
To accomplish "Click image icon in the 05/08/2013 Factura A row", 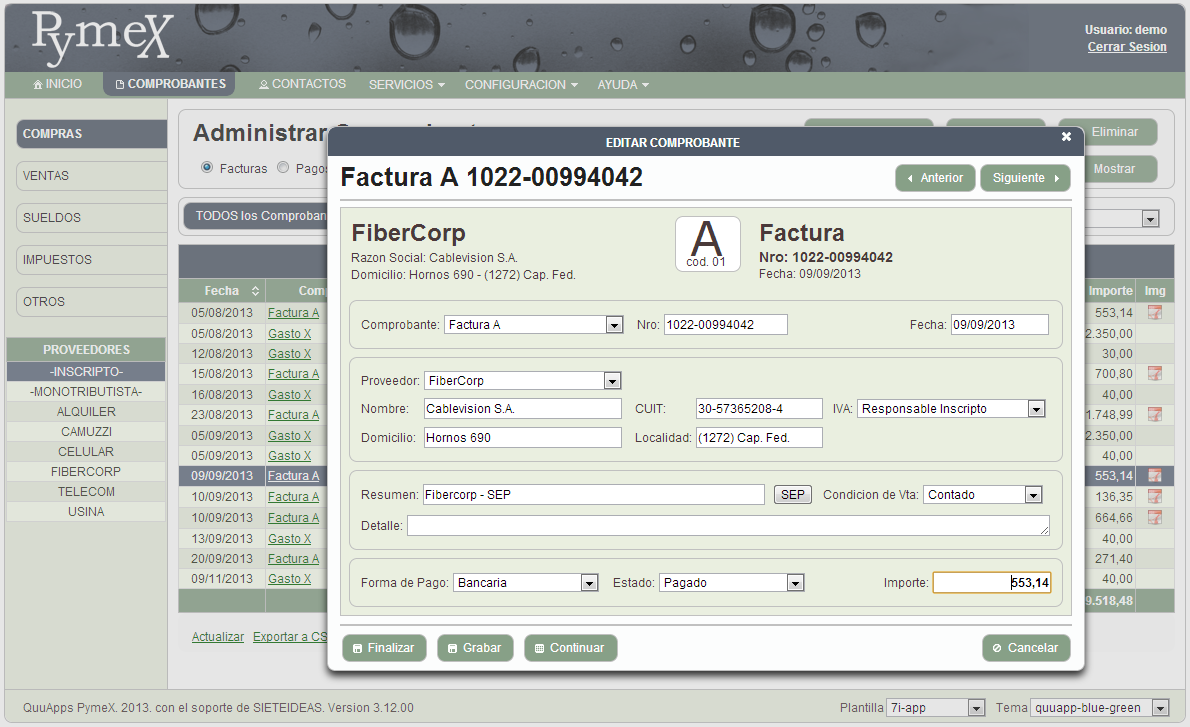I will pos(1155,313).
